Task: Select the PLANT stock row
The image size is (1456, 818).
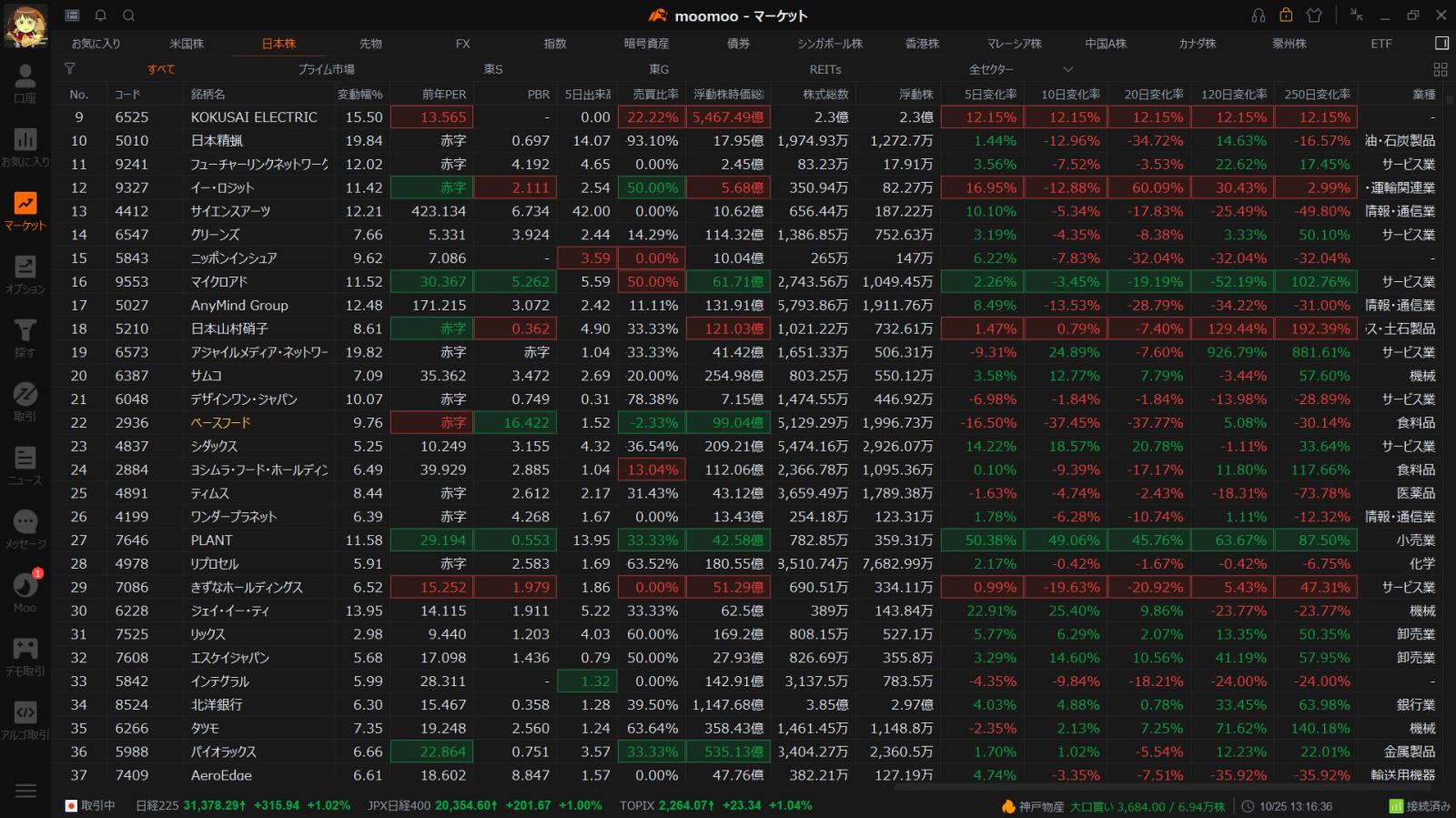Action: [x=748, y=540]
